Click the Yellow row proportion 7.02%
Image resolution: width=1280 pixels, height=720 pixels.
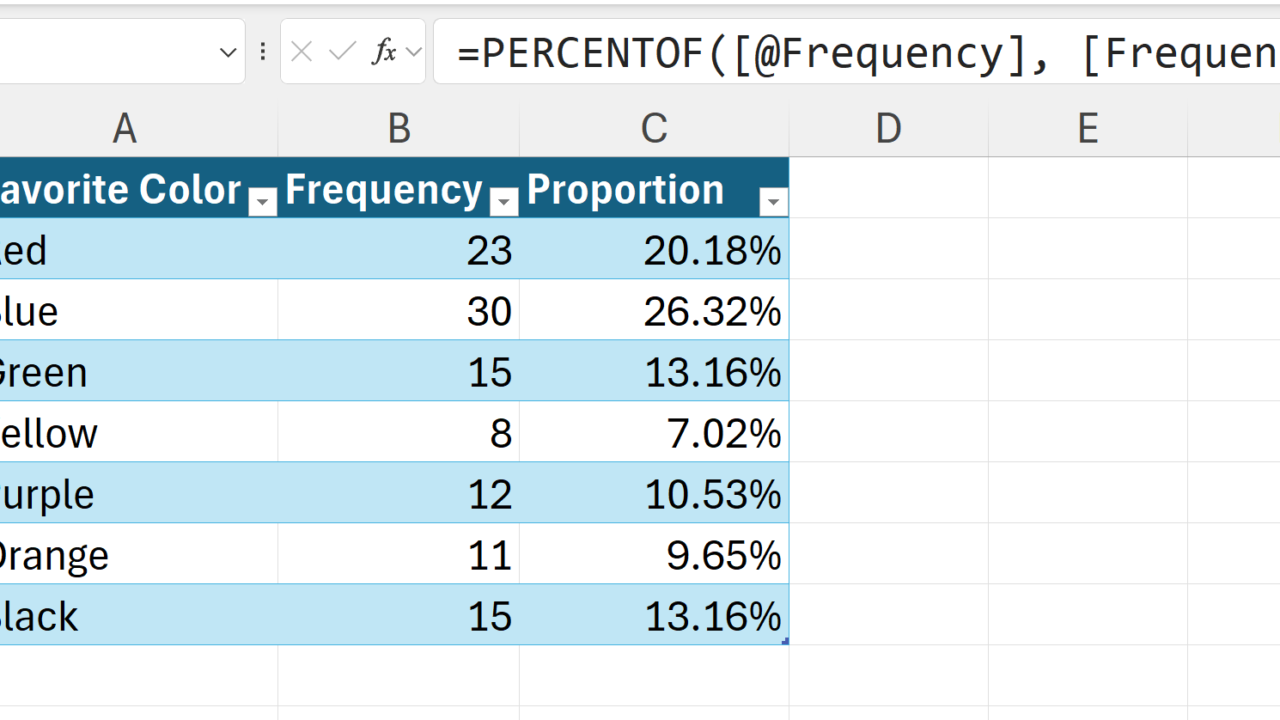(x=654, y=433)
